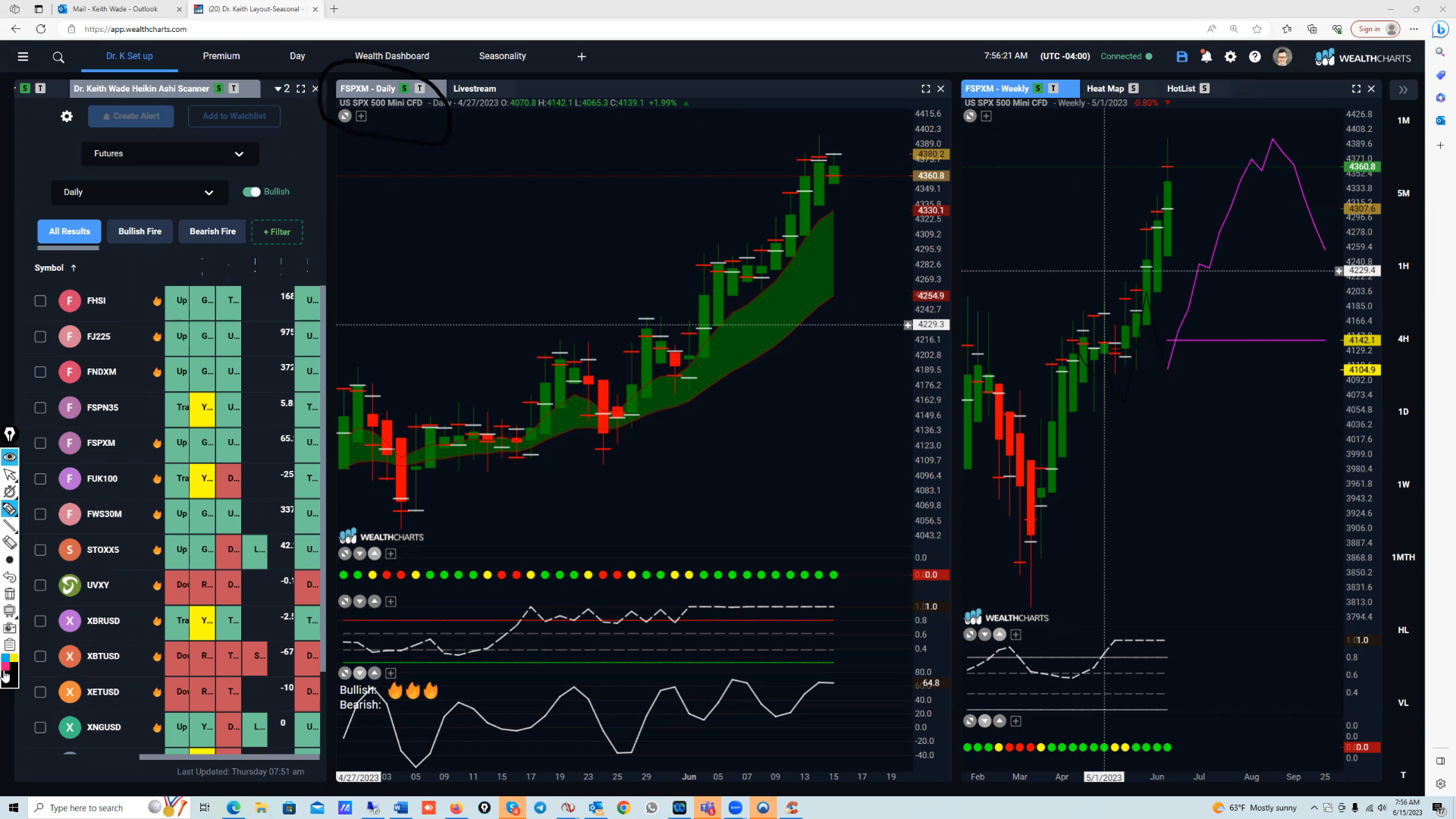Select the 1W timeframe in right sidebar

click(1403, 485)
